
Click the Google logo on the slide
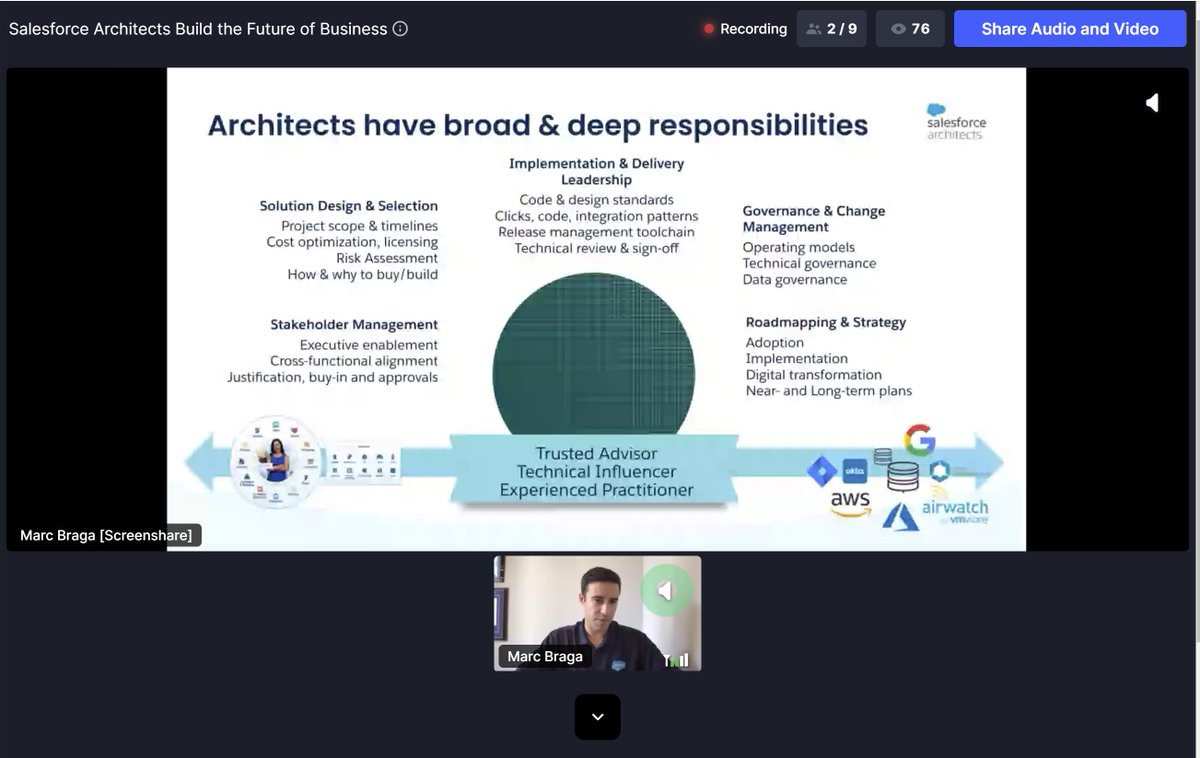919,440
